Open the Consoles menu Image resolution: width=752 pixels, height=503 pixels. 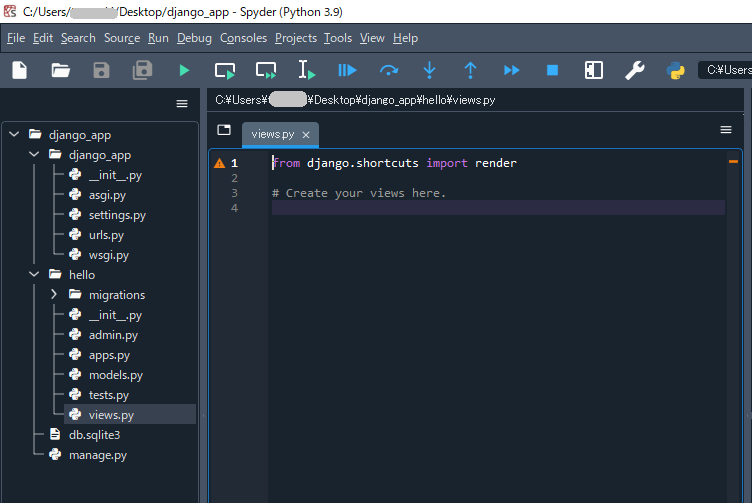tap(243, 38)
